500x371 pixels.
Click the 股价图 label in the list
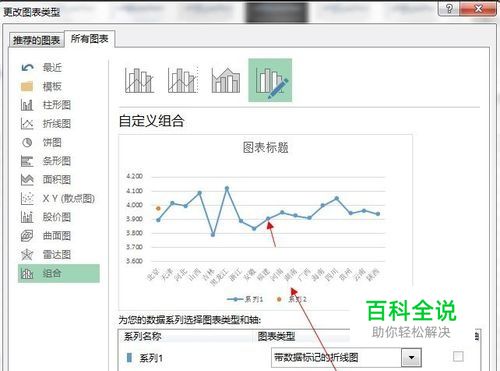click(57, 217)
